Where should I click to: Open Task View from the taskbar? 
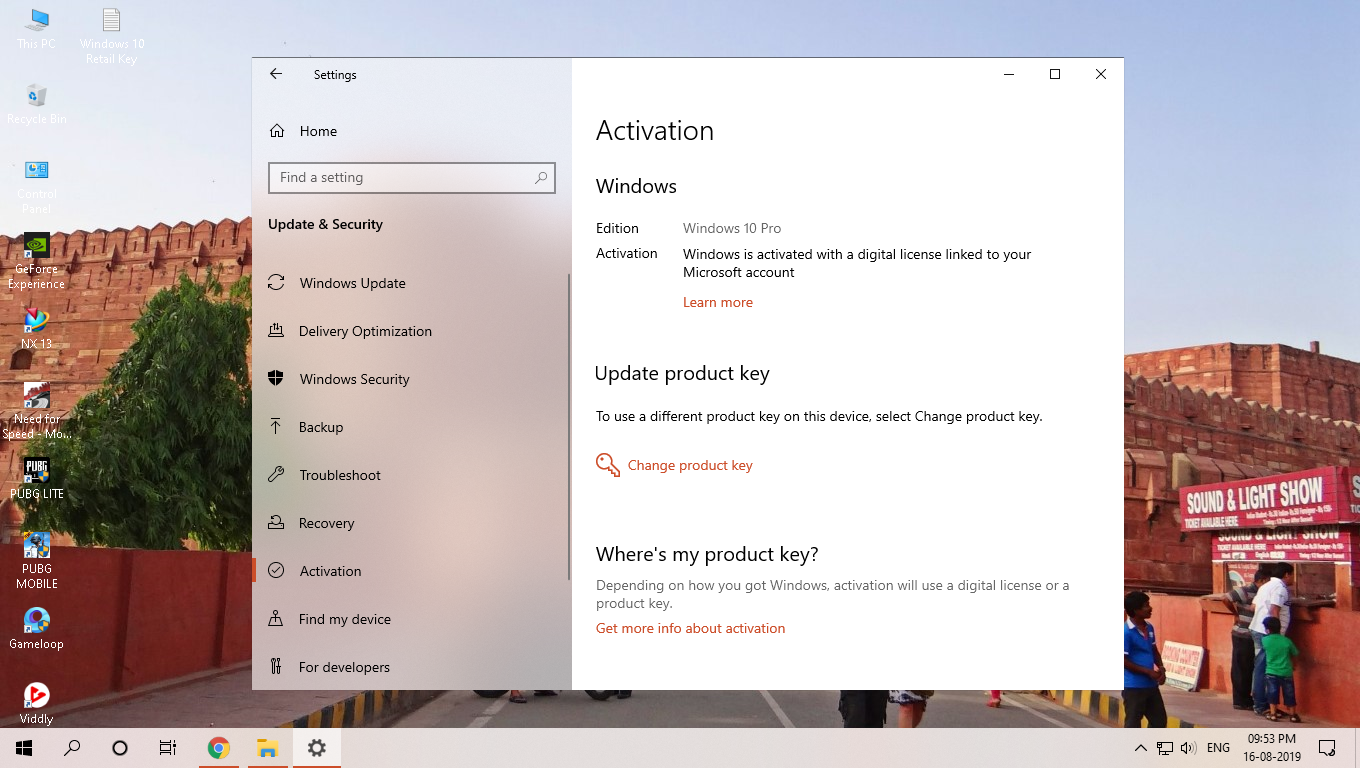pos(168,748)
